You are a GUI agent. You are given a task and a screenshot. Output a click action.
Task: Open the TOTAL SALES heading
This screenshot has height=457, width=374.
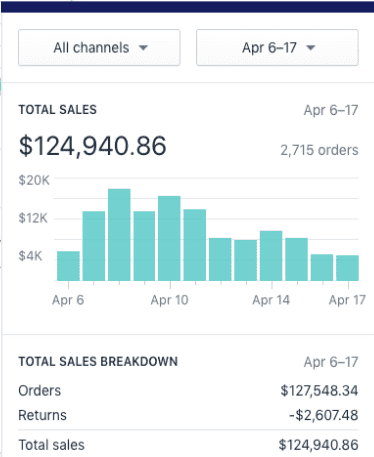tap(58, 110)
